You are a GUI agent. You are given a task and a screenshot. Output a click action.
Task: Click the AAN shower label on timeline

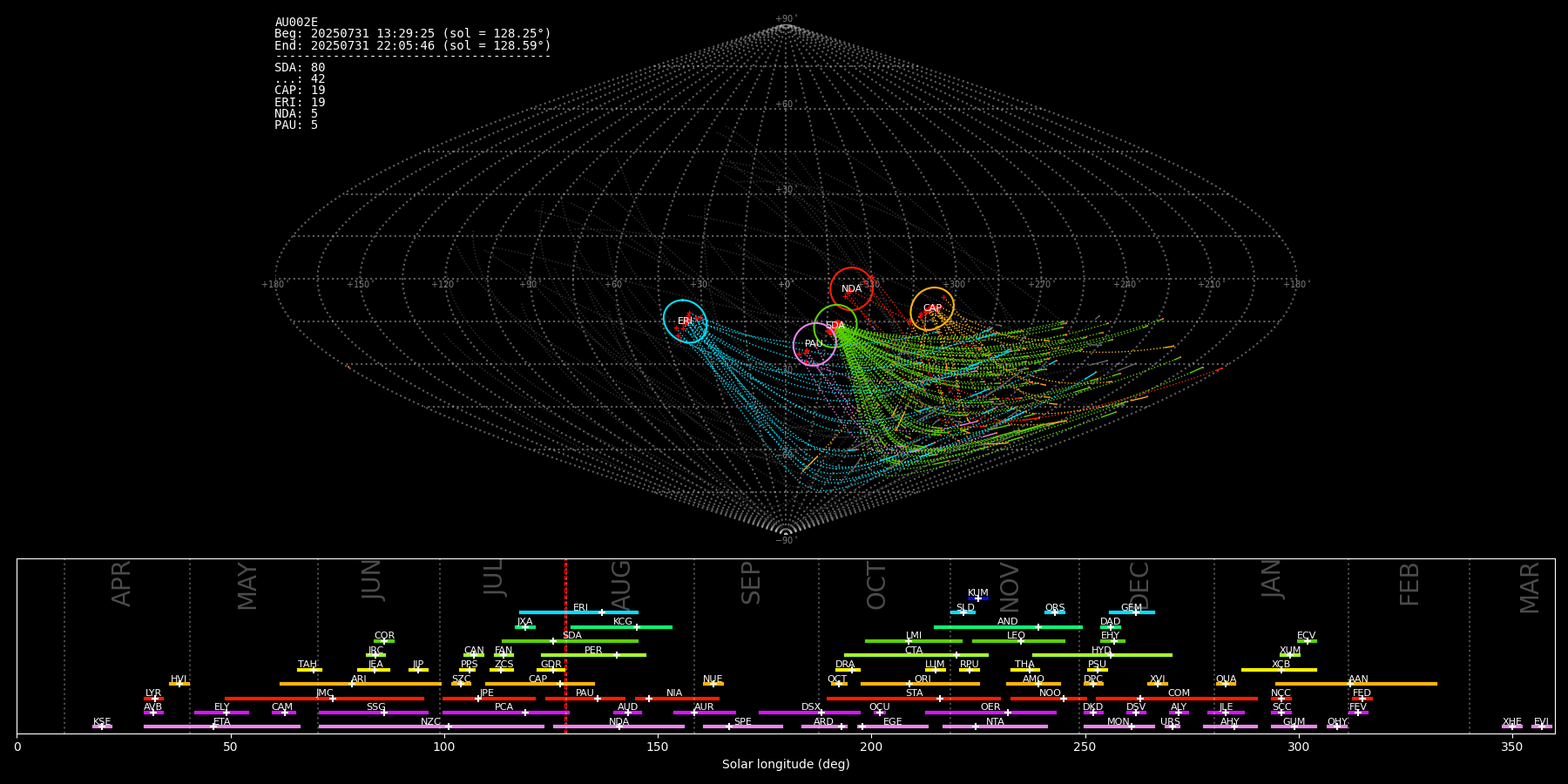pyautogui.click(x=1358, y=679)
